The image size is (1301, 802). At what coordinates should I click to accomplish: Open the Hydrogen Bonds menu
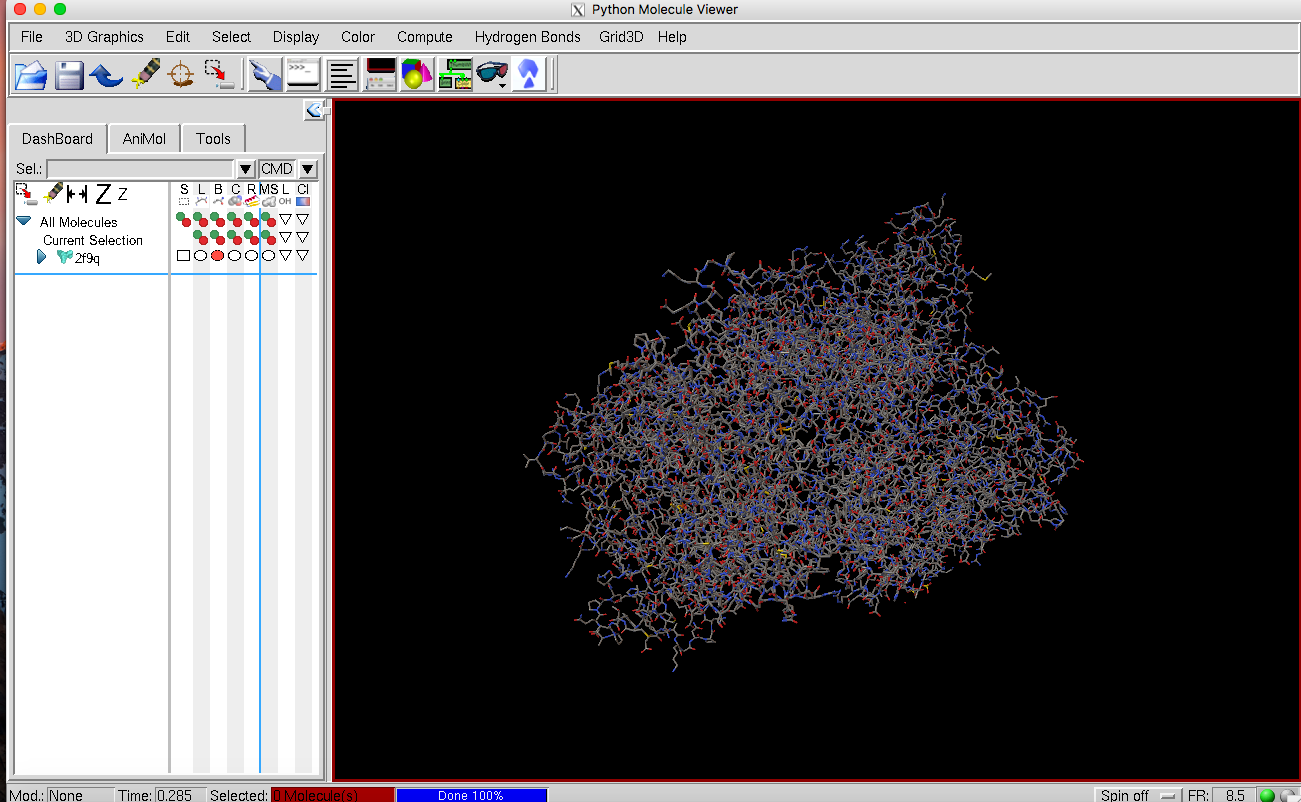(527, 37)
